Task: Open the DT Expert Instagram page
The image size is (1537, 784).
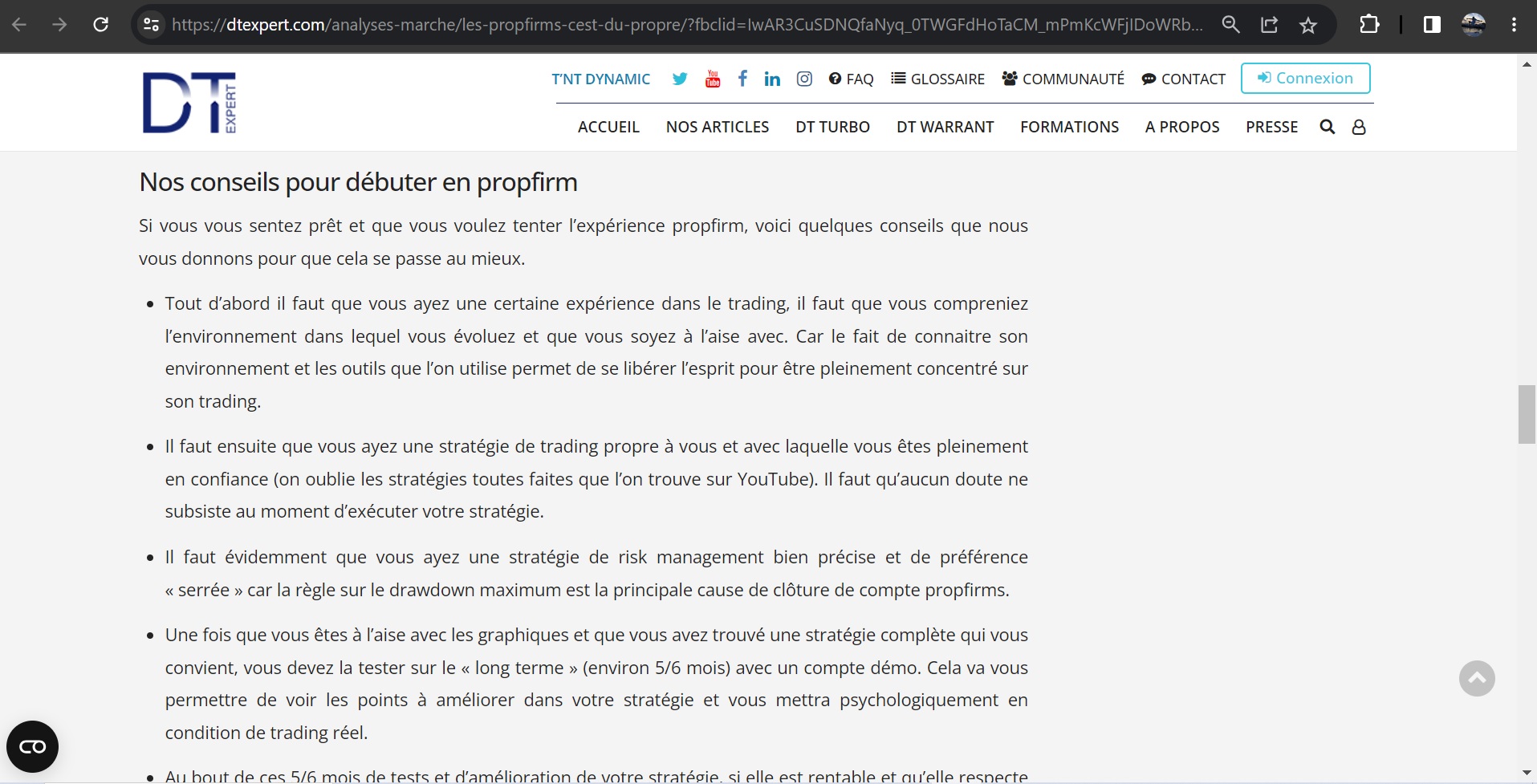Action: (804, 79)
